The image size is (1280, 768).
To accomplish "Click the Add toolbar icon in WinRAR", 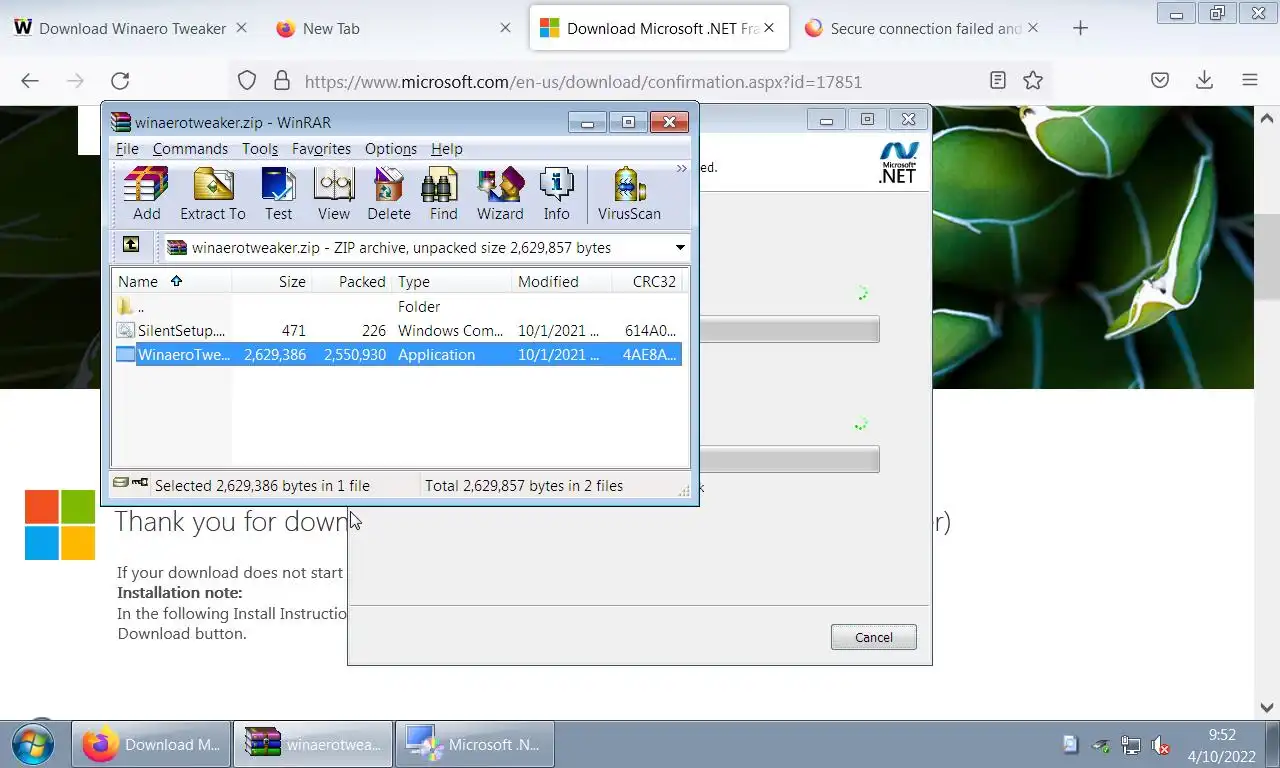I will 146,194.
